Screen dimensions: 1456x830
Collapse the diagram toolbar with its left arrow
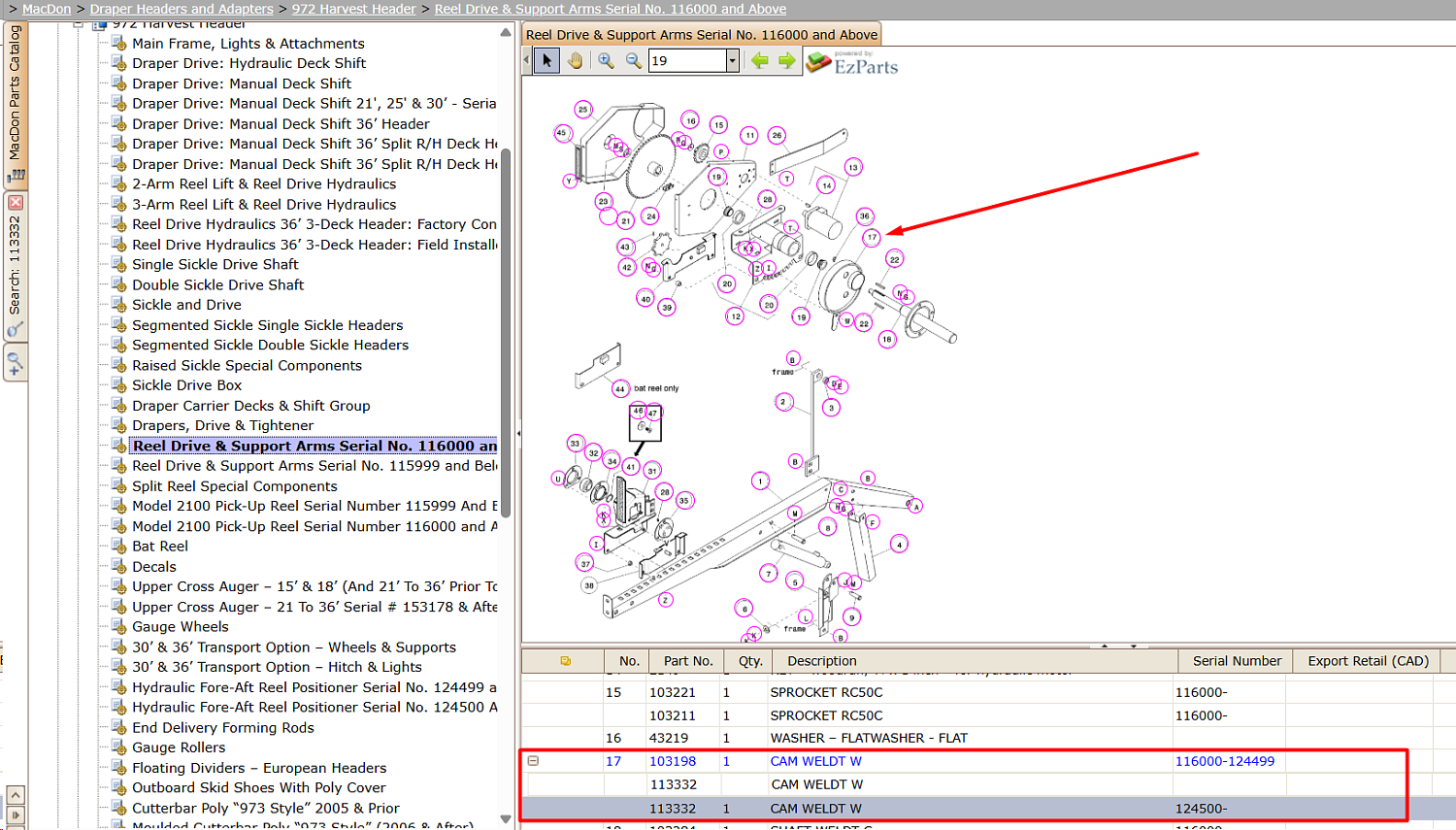coord(527,60)
